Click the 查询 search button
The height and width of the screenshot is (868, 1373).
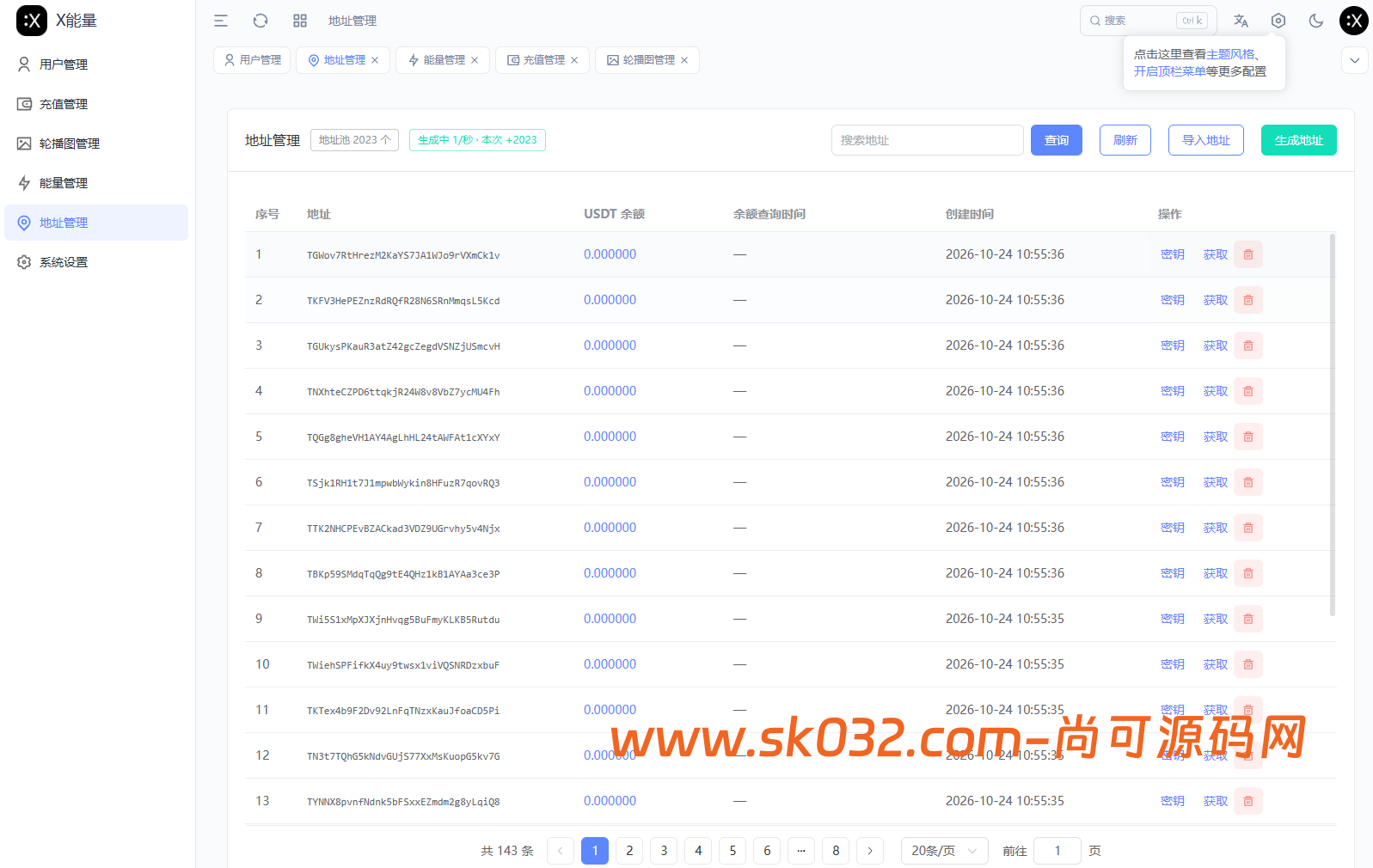(x=1057, y=140)
